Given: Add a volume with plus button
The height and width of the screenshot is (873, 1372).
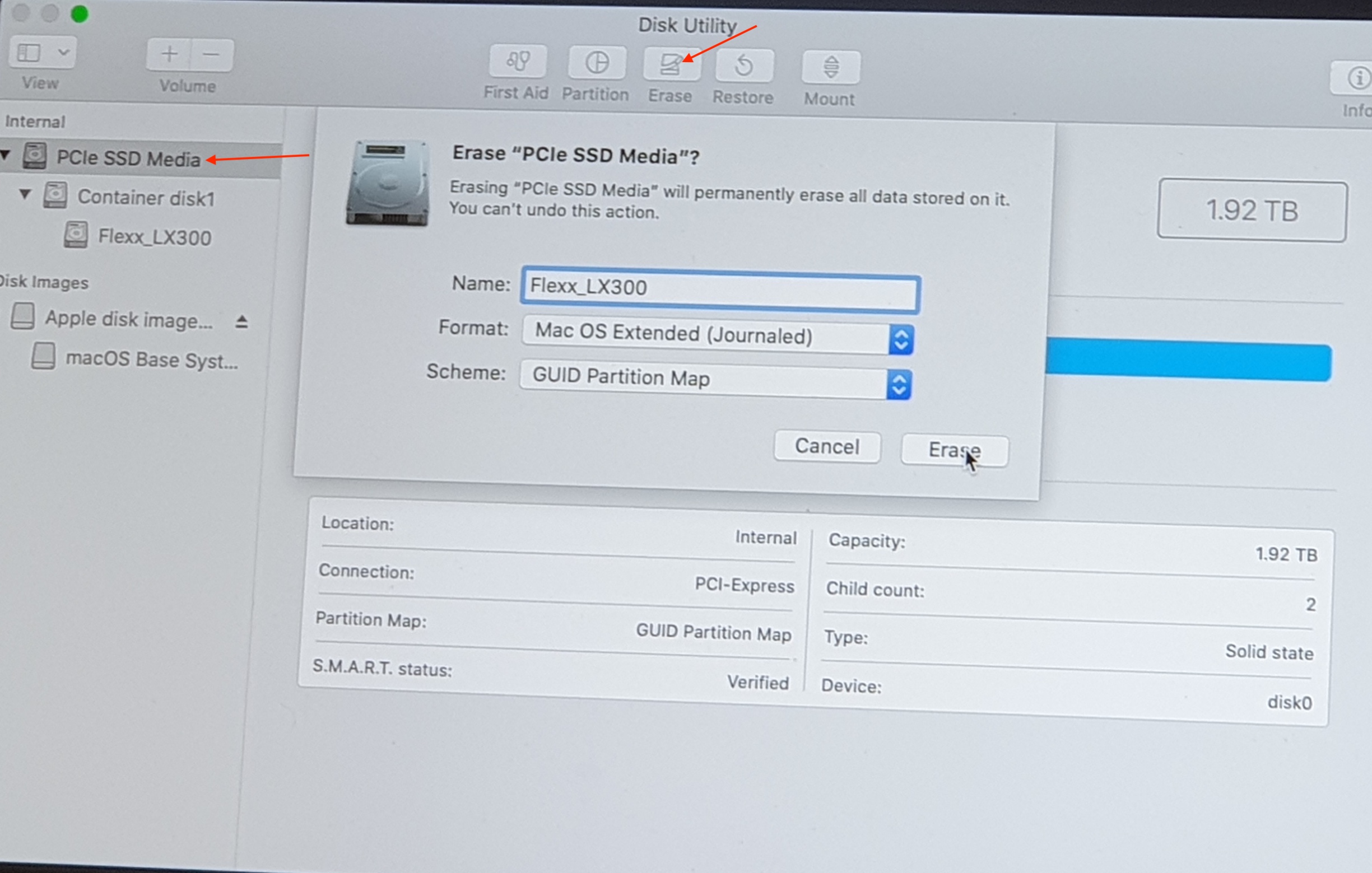Looking at the screenshot, I should [169, 55].
